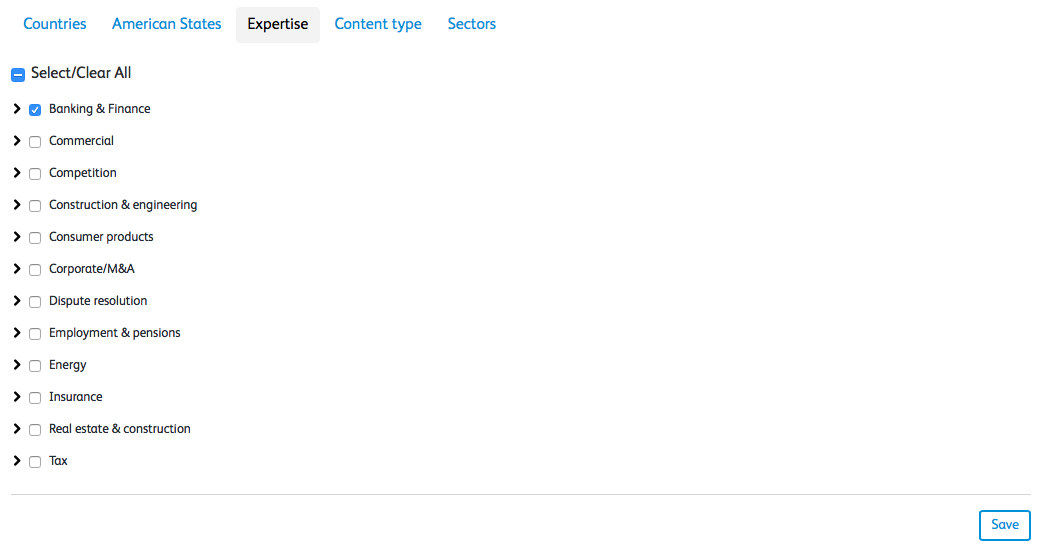Viewport: 1040px width, 550px height.
Task: Uncheck the Banking & Finance checkbox
Action: coord(35,110)
